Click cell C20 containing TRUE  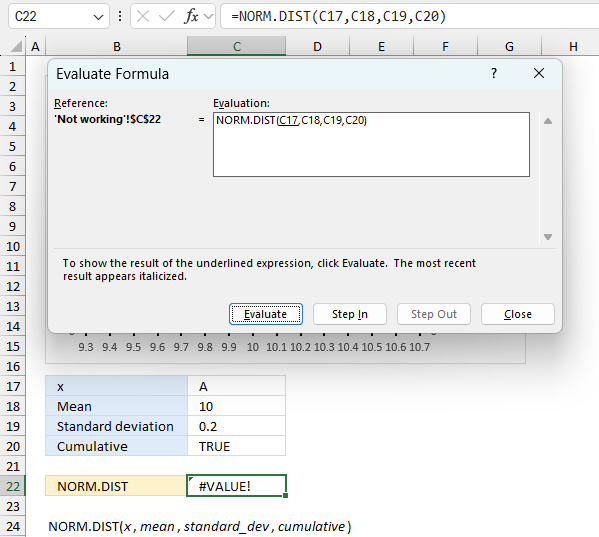tap(236, 446)
